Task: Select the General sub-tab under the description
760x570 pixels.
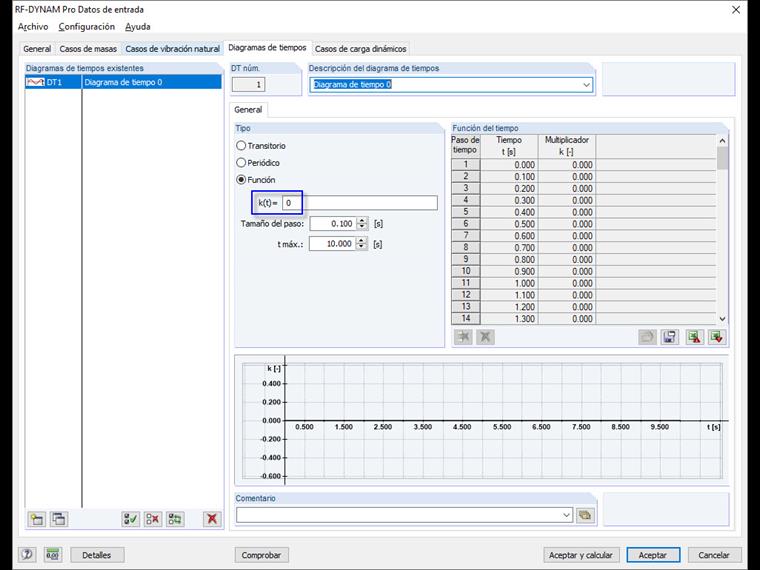Action: 248,110
